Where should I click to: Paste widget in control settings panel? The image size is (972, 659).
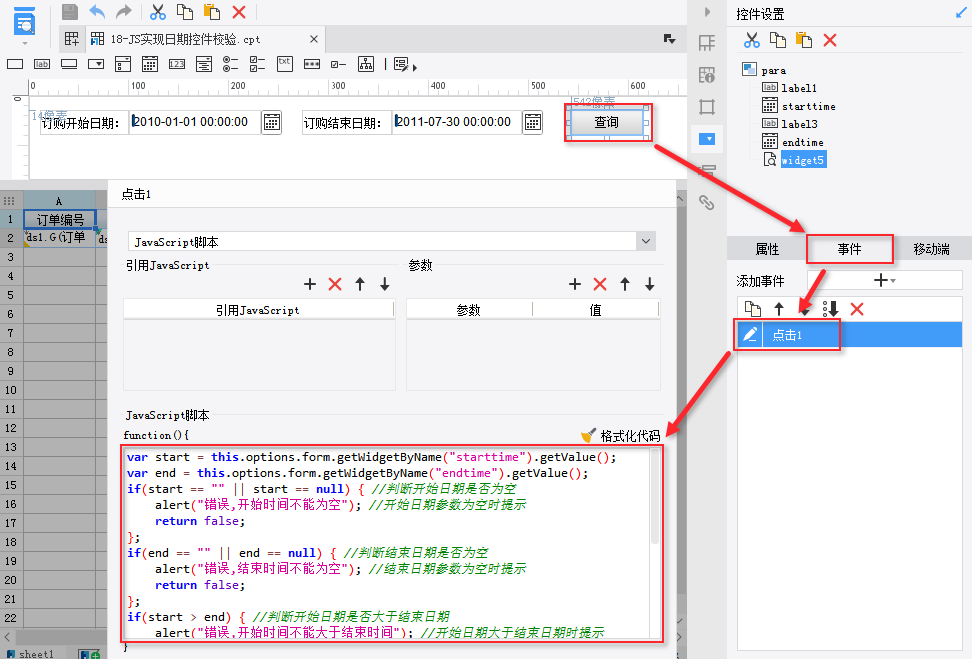point(804,40)
